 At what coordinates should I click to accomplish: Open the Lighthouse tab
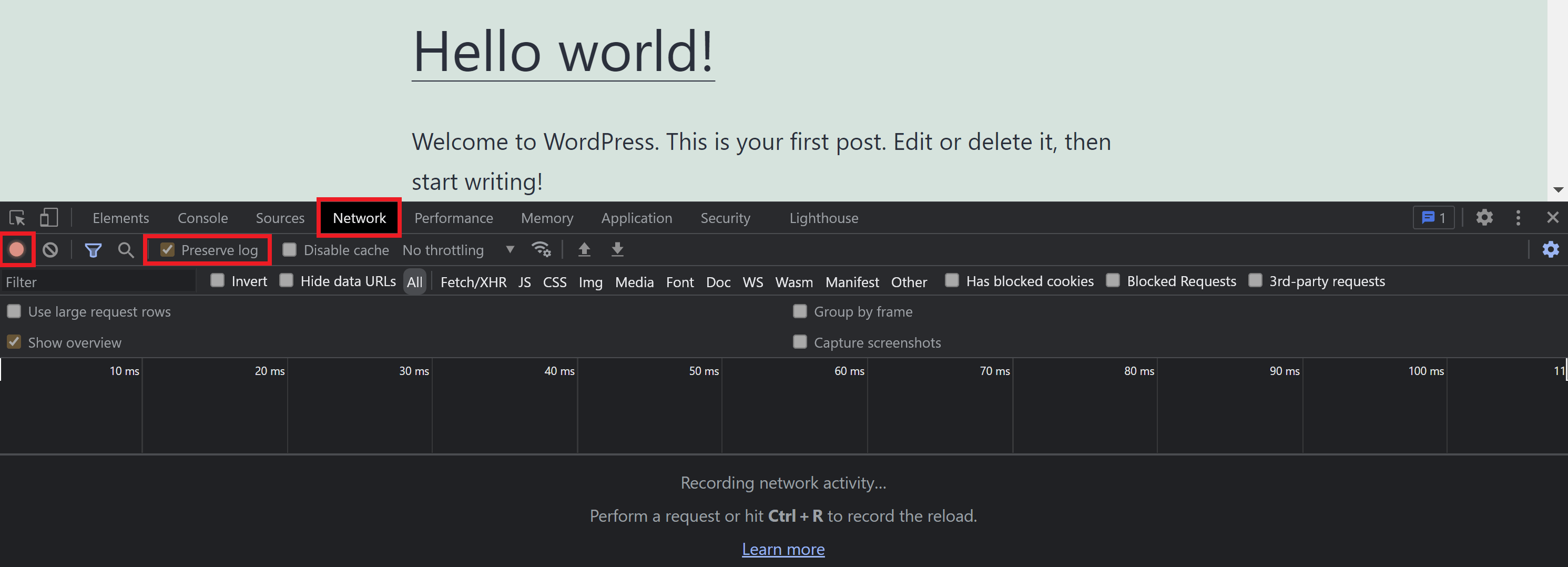[823, 218]
